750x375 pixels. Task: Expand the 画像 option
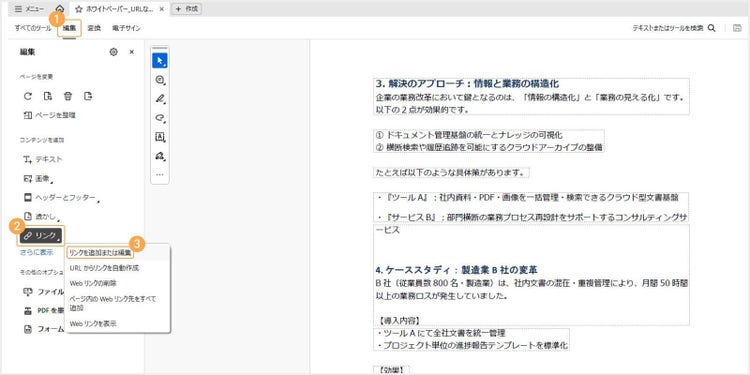pos(38,178)
